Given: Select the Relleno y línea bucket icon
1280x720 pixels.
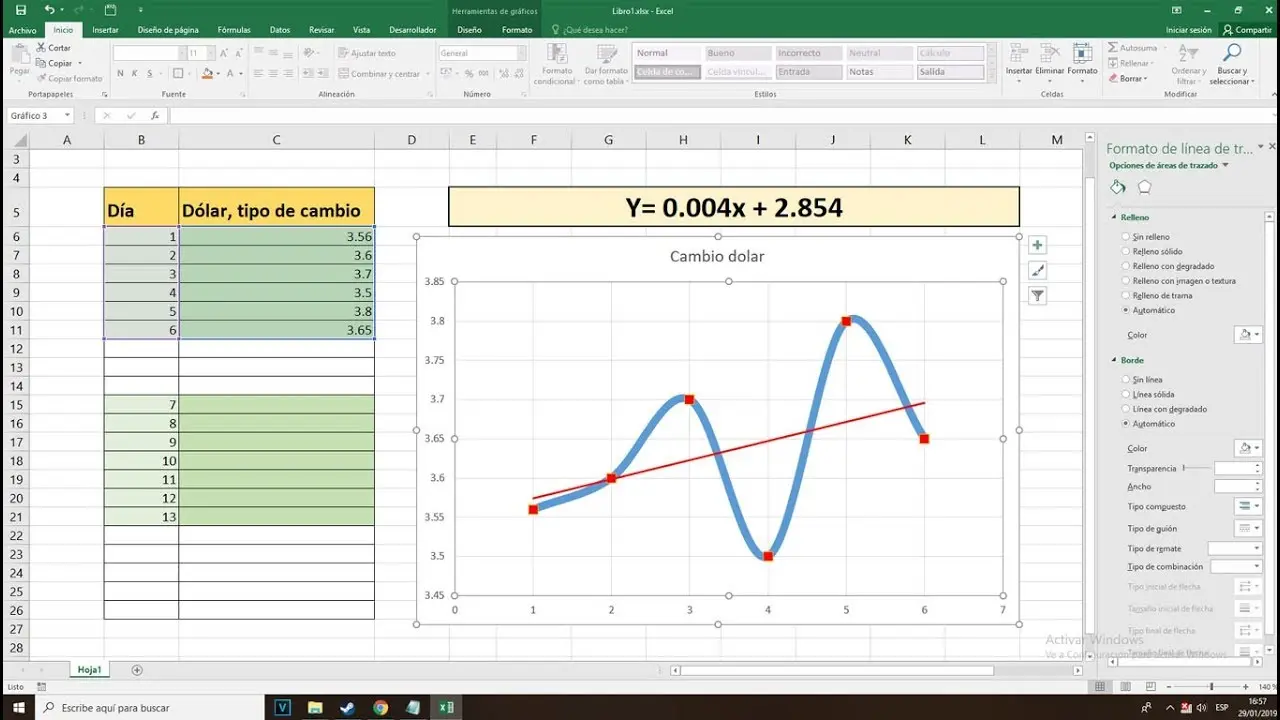Looking at the screenshot, I should [1117, 186].
